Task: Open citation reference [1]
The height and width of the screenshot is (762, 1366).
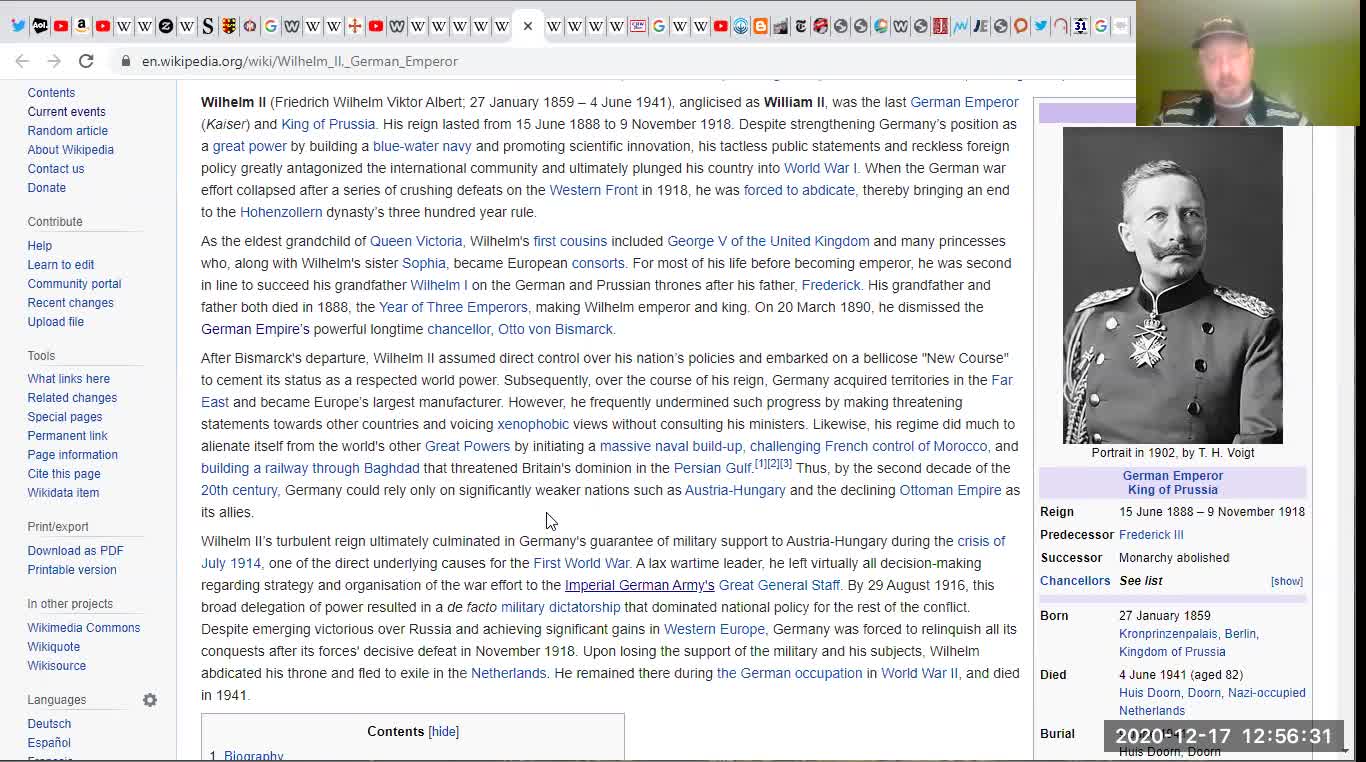Action: (x=760, y=464)
